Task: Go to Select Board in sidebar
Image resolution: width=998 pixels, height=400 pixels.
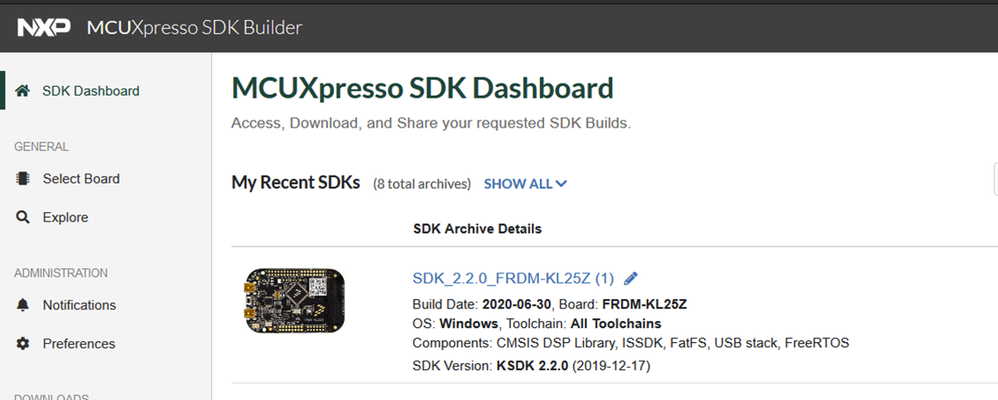Action: (81, 179)
